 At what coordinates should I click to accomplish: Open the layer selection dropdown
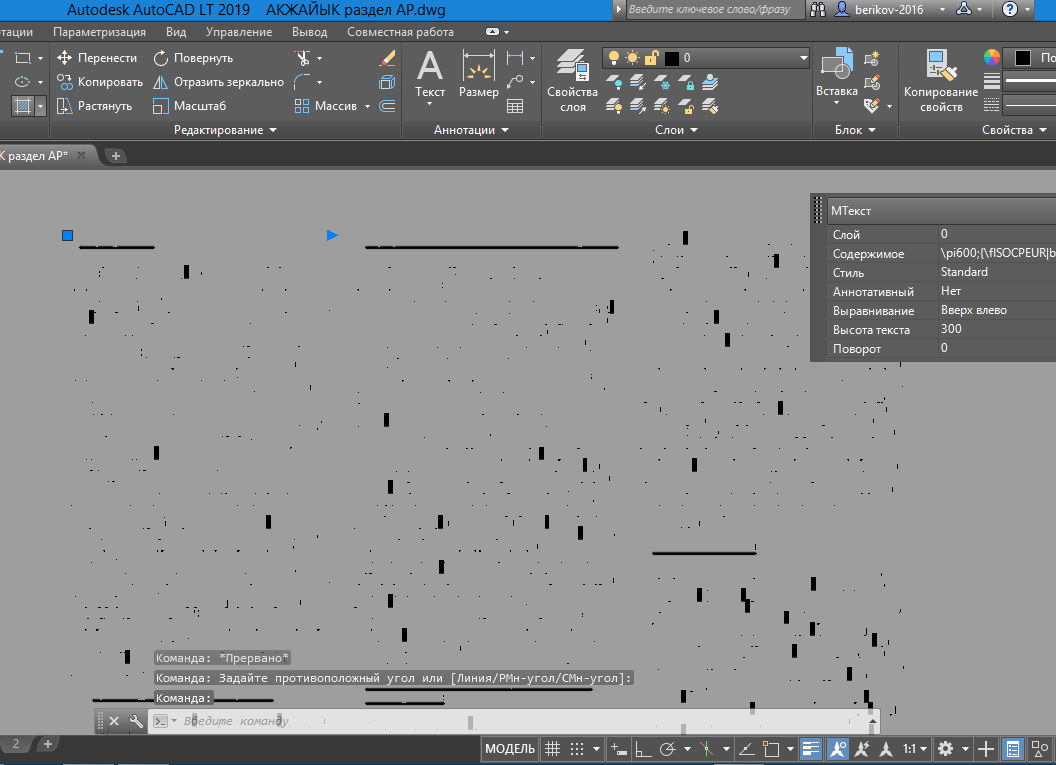coord(803,58)
